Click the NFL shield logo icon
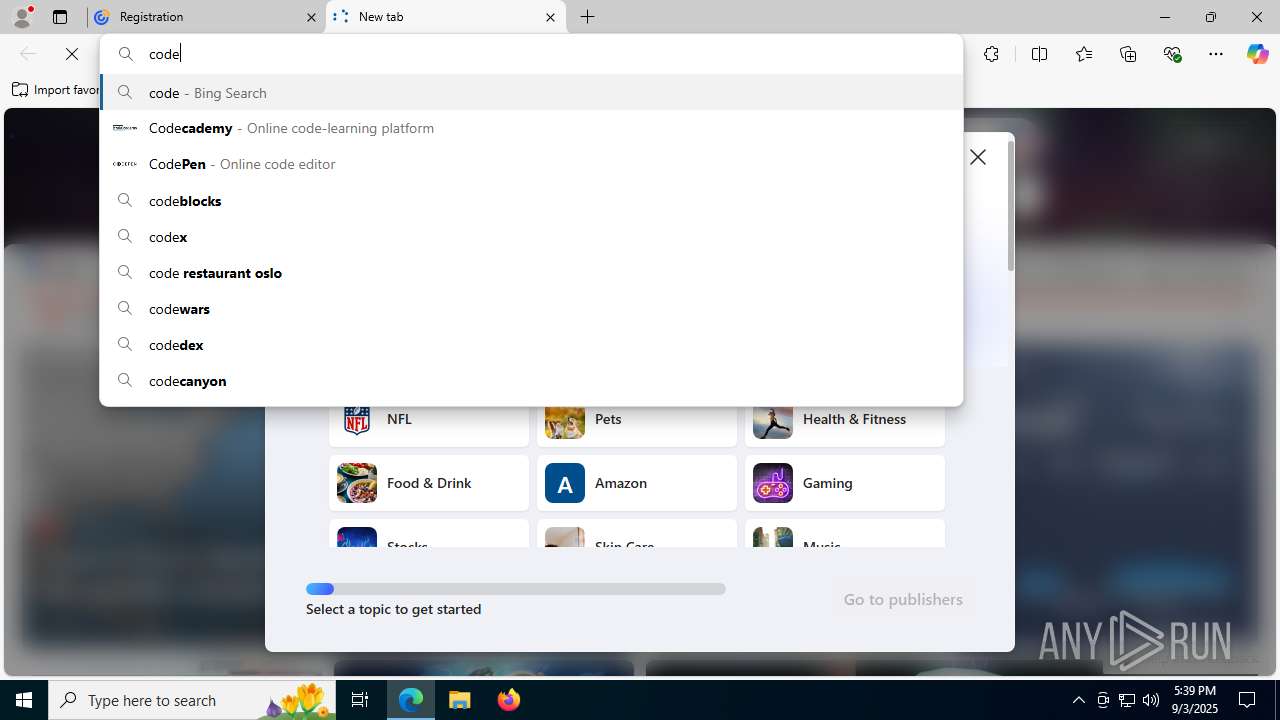 (x=357, y=420)
